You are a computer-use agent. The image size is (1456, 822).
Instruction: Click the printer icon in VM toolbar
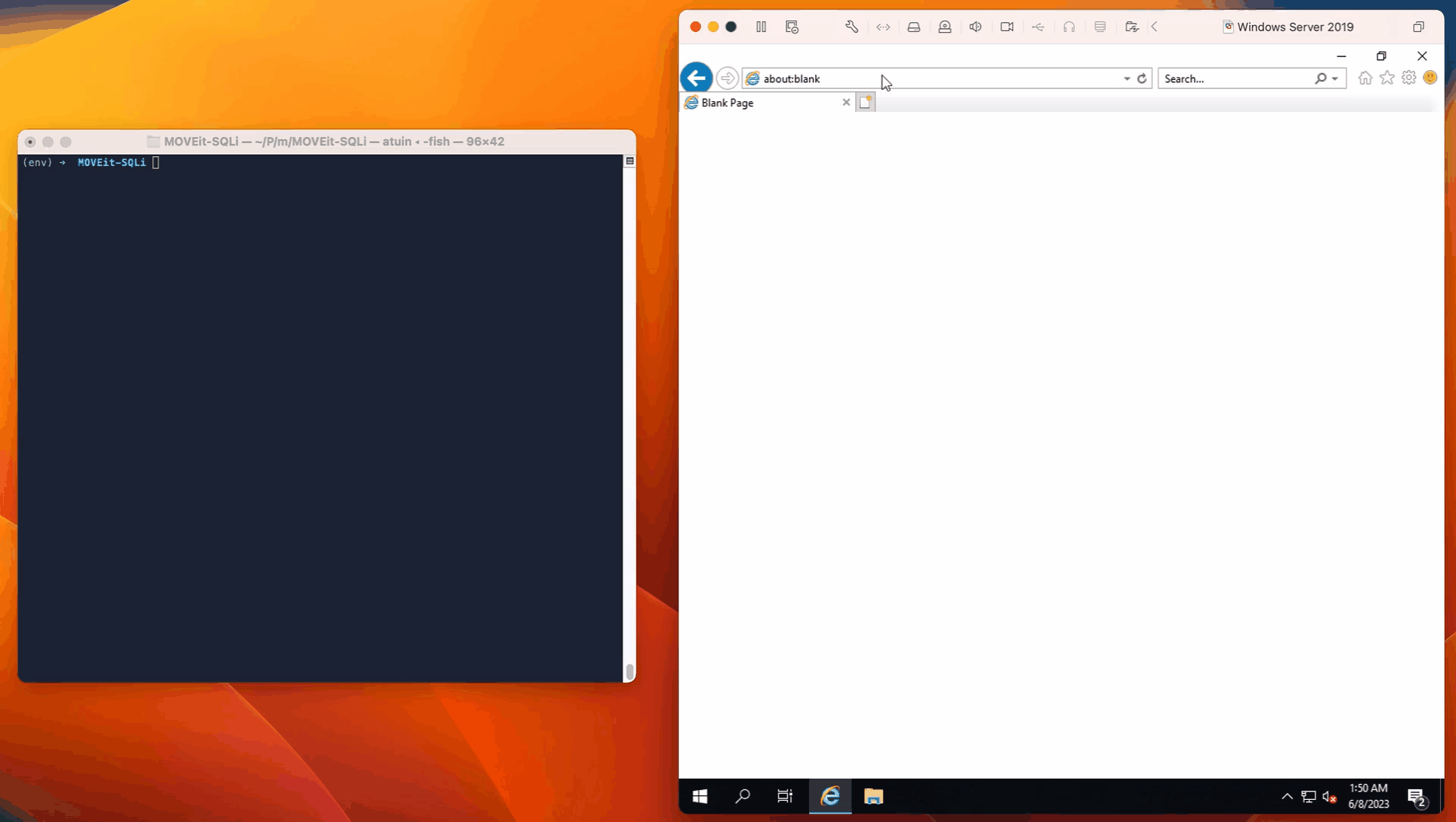point(1100,27)
